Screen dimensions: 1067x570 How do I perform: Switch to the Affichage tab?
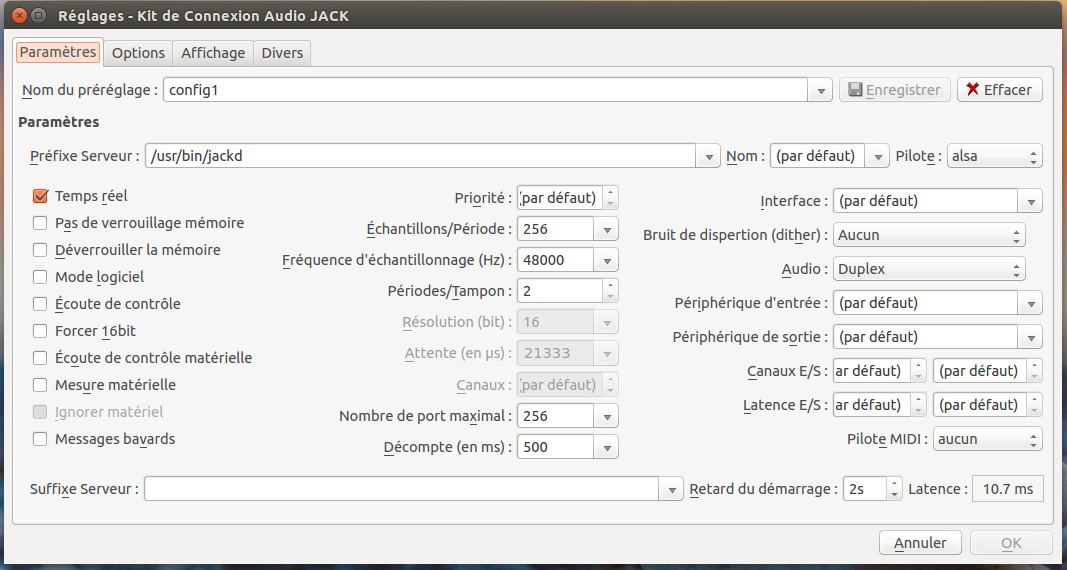pyautogui.click(x=213, y=53)
